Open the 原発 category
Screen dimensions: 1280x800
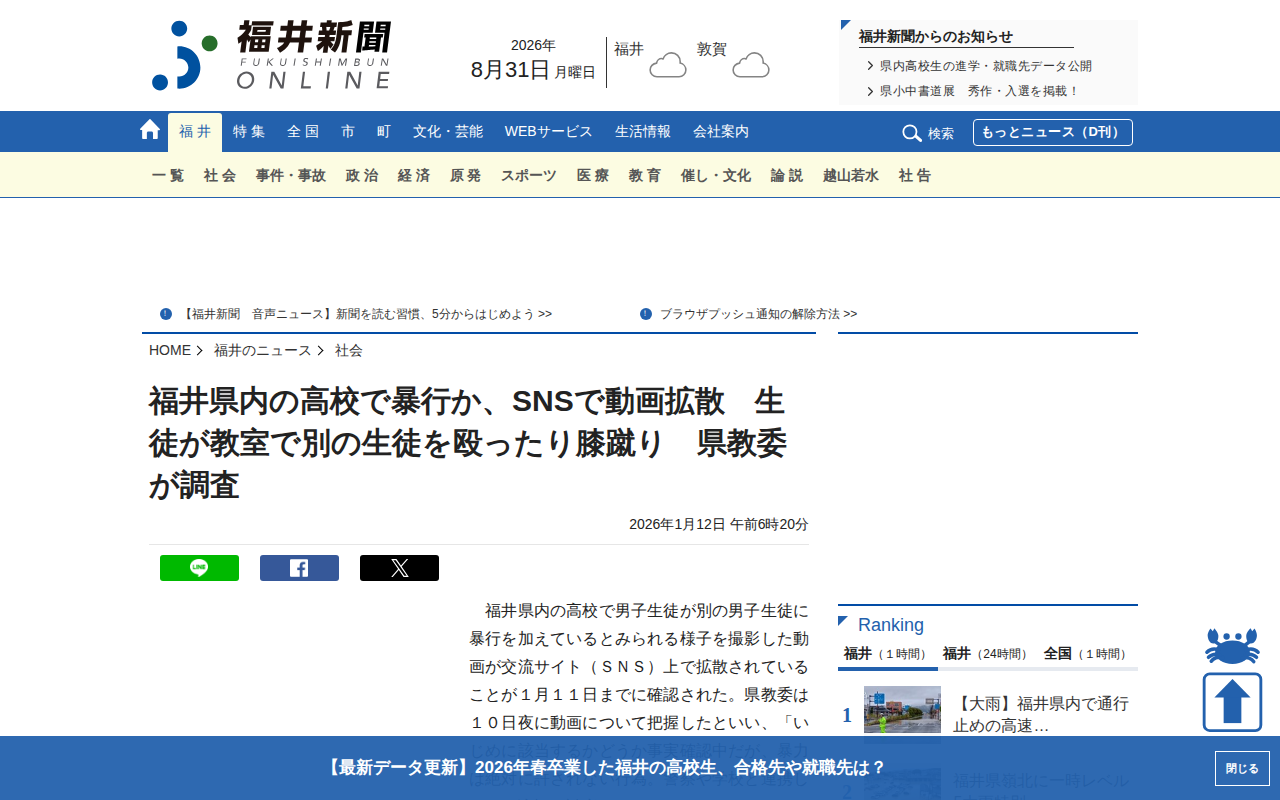(x=465, y=175)
